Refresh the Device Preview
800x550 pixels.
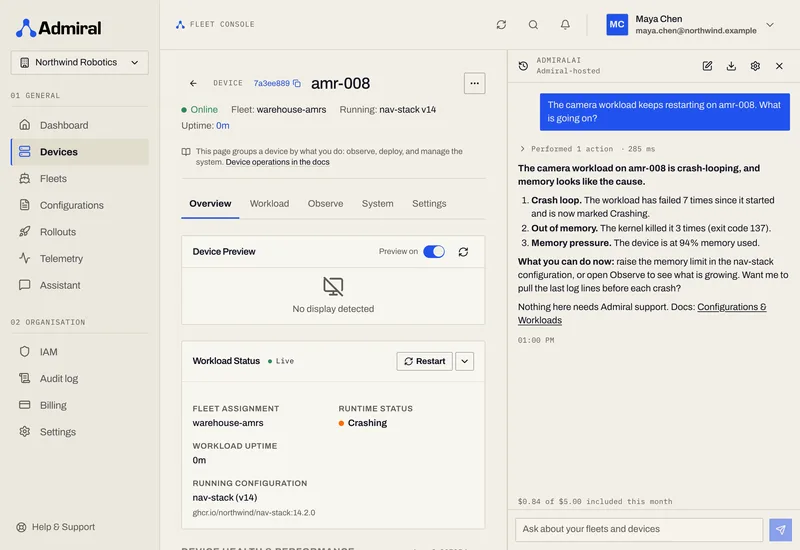[463, 252]
